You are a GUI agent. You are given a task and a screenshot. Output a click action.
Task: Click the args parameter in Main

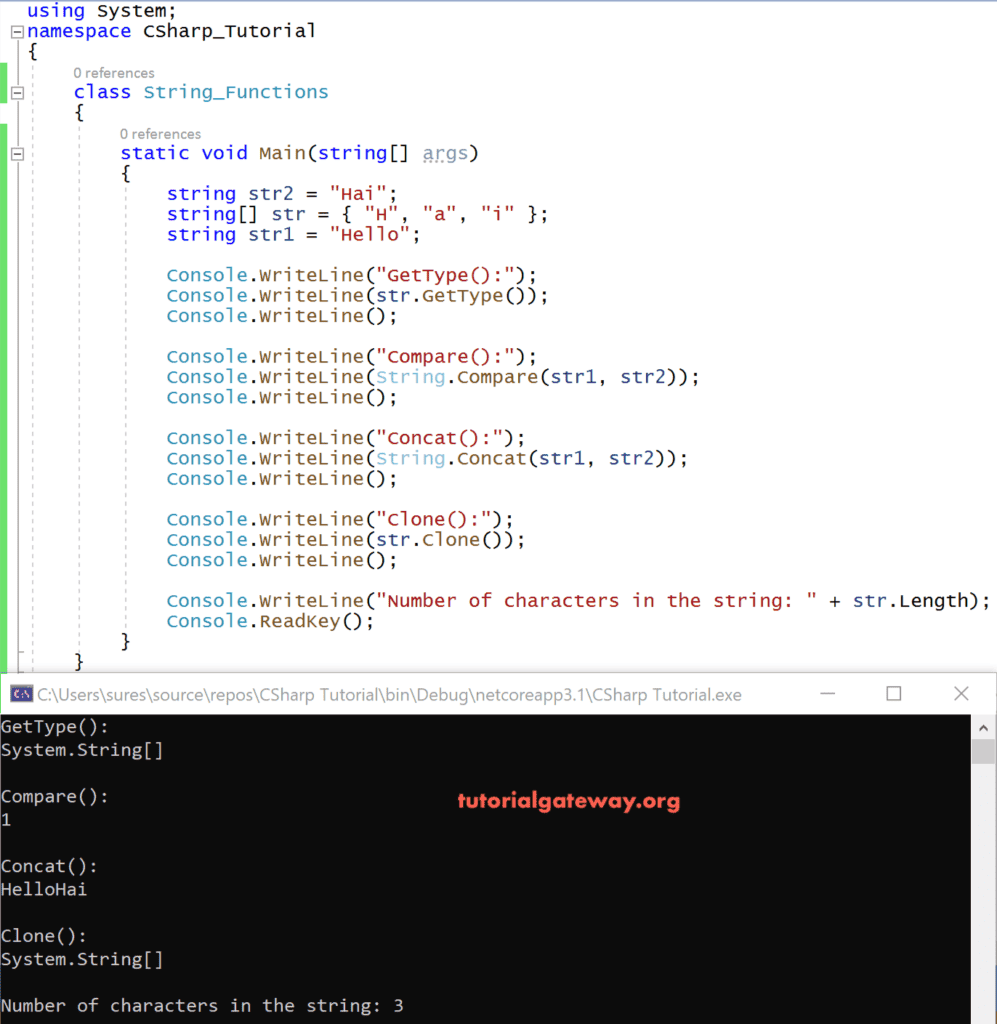tap(445, 153)
